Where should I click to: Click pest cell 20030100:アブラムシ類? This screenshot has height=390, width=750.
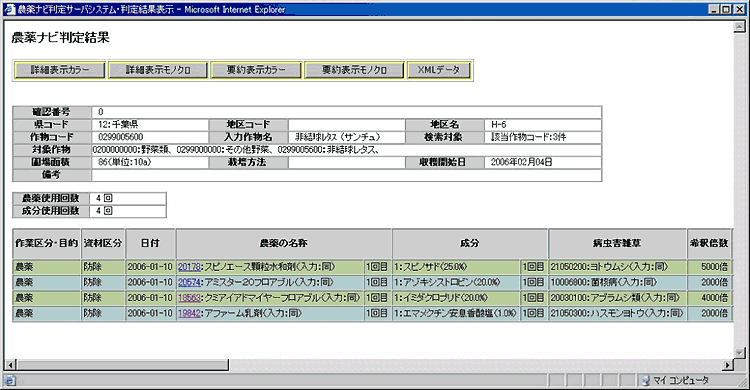(617, 298)
